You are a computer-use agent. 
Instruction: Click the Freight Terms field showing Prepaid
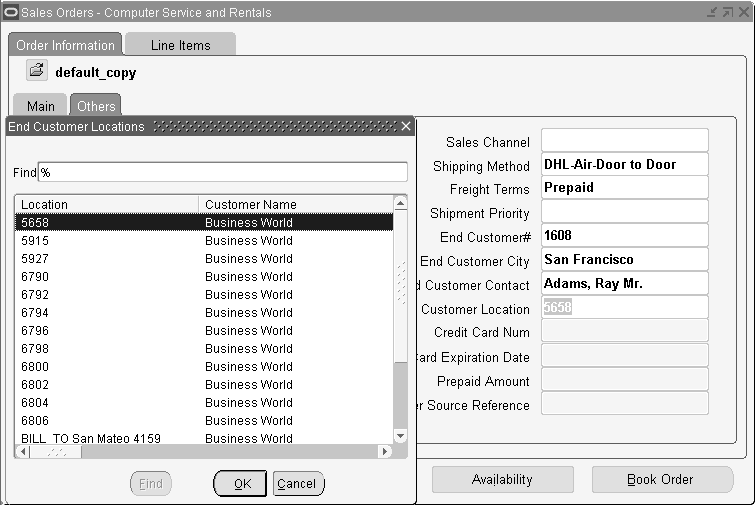[x=625, y=187]
